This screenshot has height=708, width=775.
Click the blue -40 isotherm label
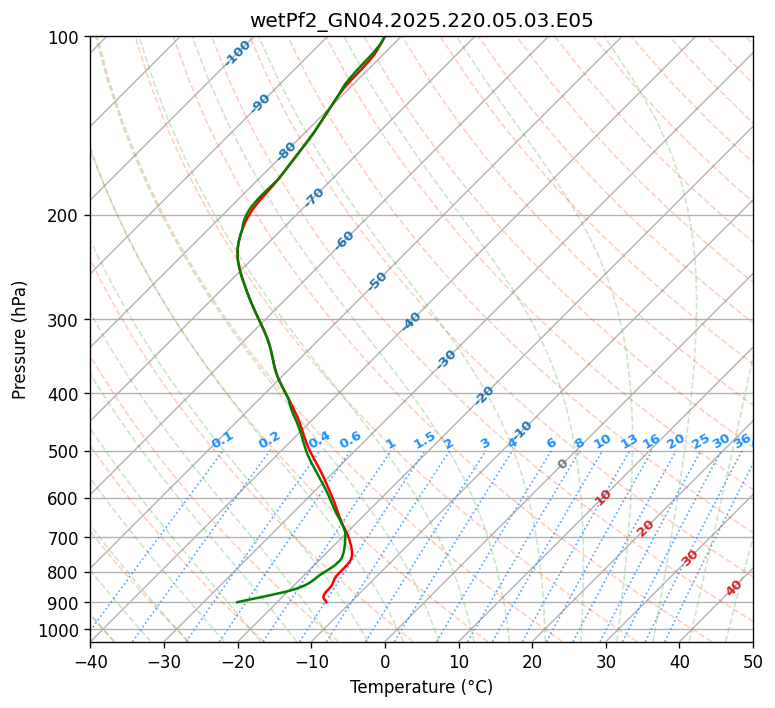click(x=410, y=321)
